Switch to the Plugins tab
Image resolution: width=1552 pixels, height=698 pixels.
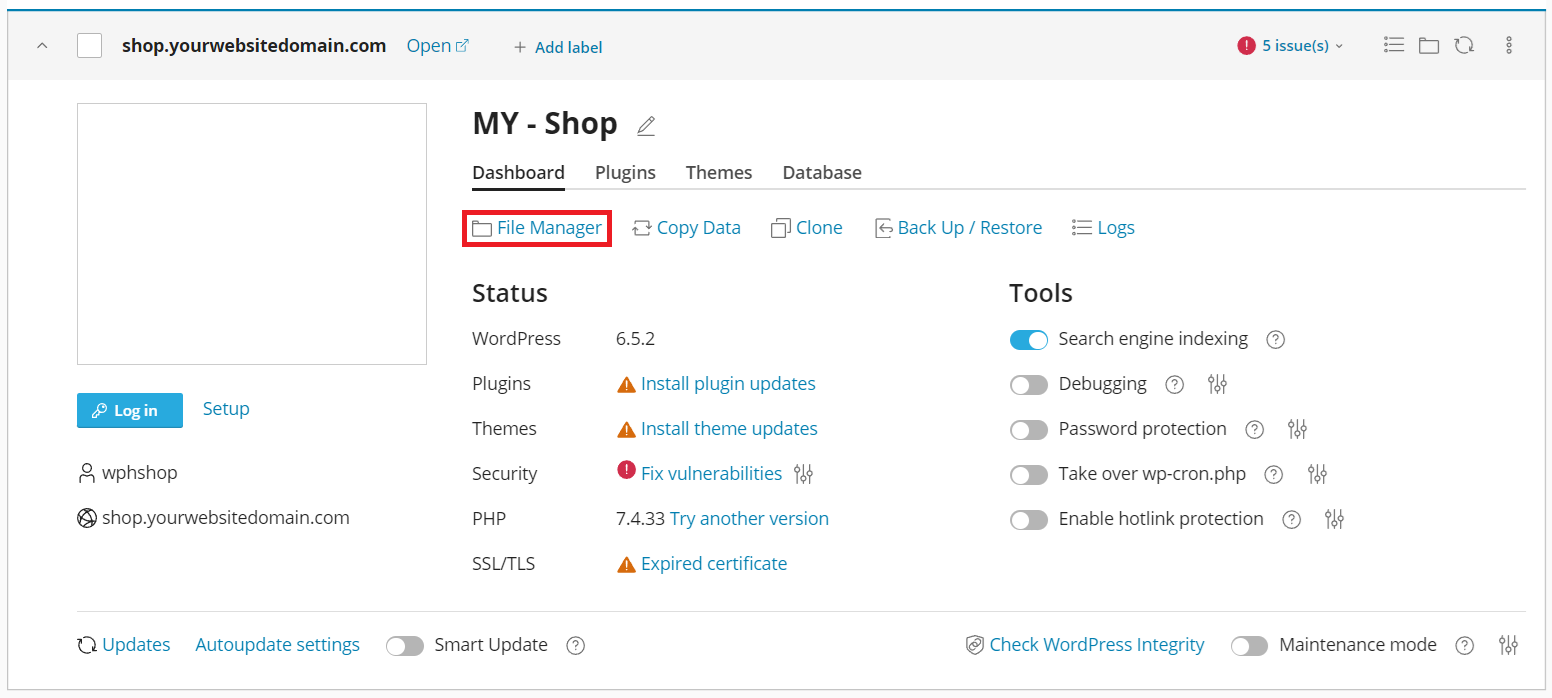[625, 172]
